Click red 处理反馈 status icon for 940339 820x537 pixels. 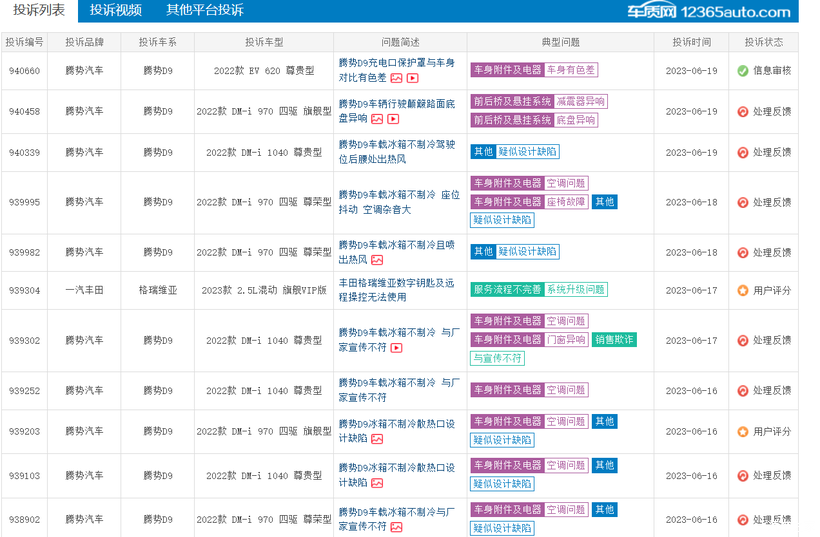click(742, 153)
